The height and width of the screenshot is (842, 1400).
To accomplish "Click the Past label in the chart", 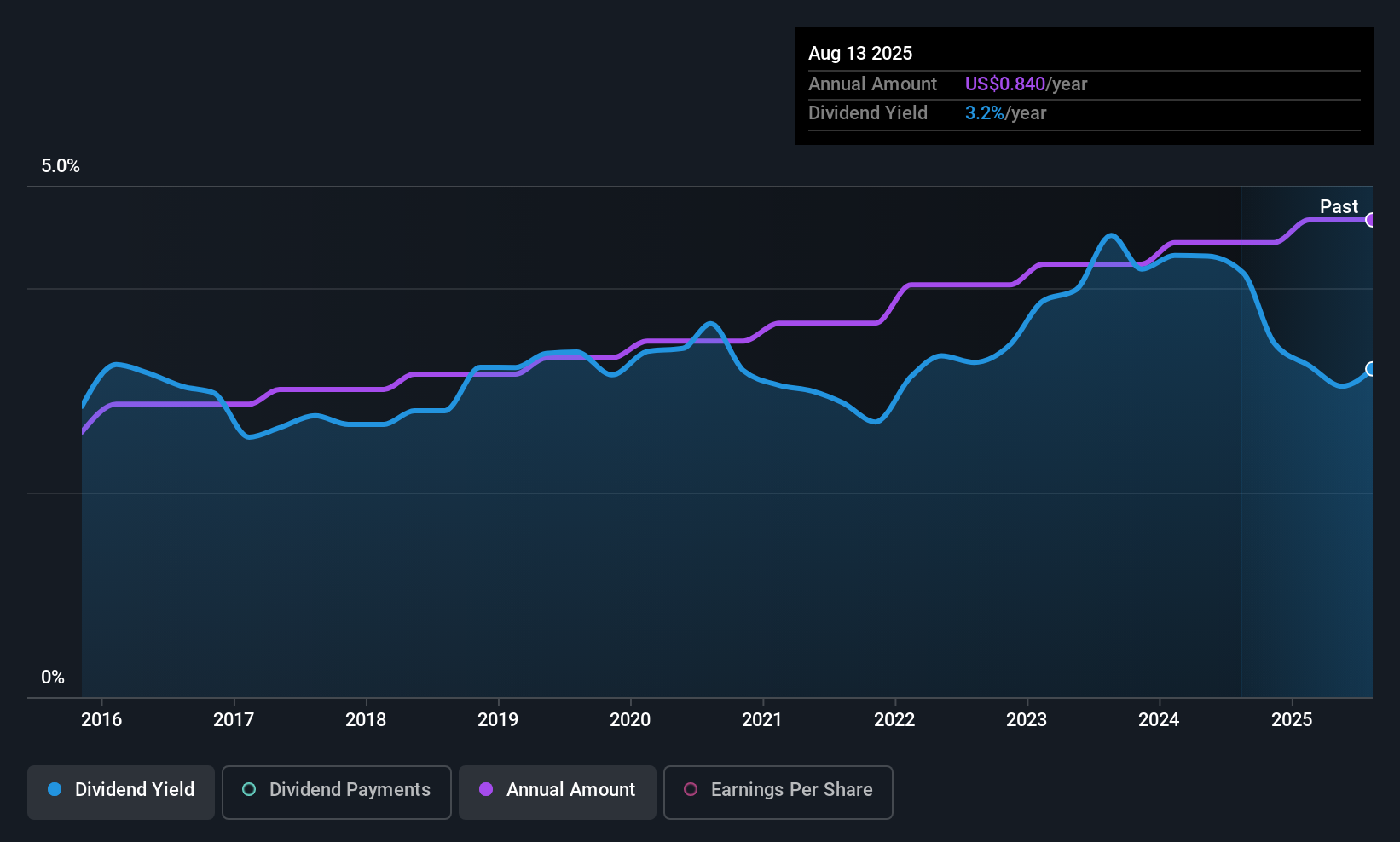I will tap(1339, 206).
